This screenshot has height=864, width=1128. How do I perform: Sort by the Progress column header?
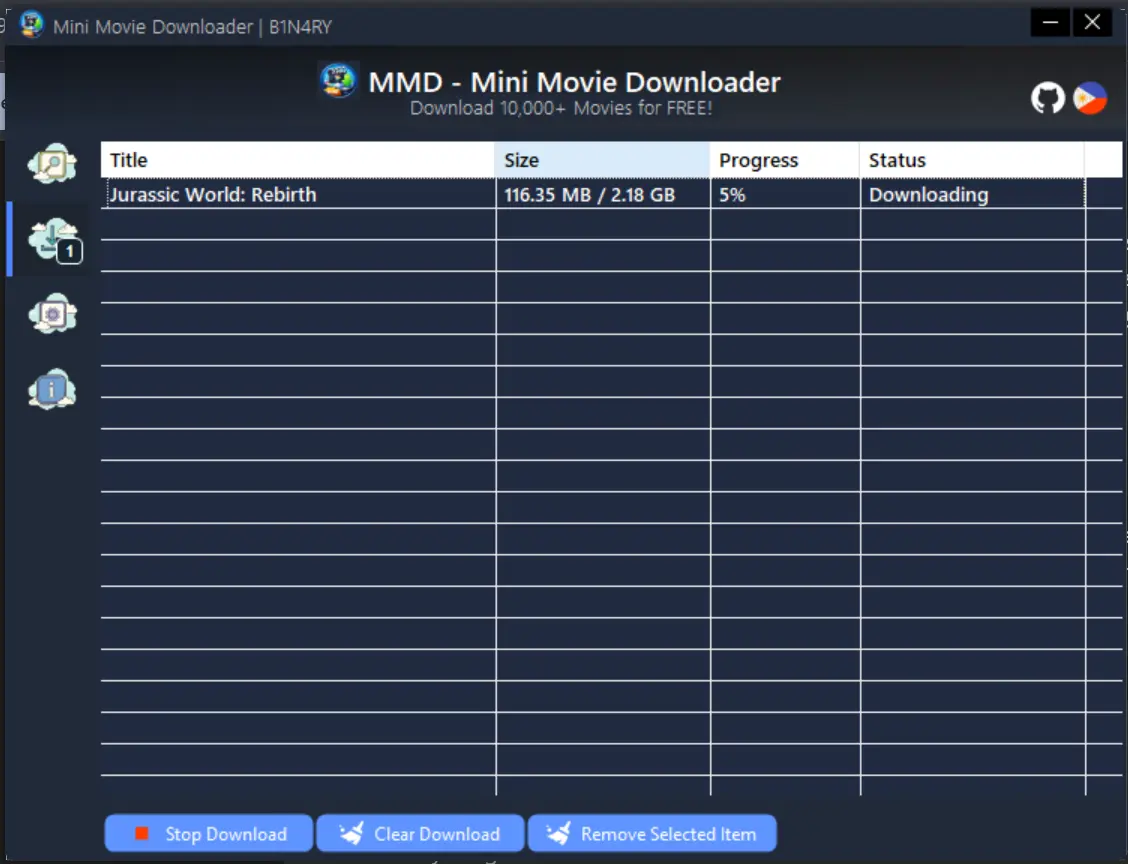[784, 160]
